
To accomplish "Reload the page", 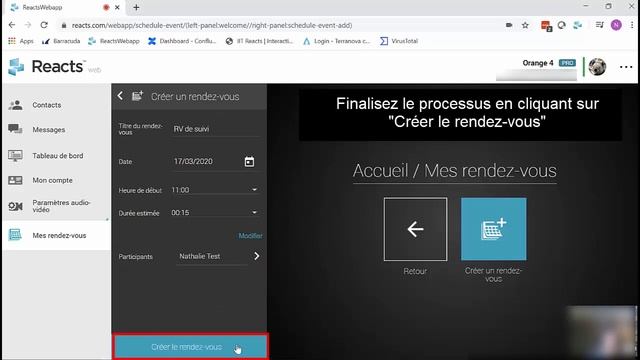I will click(44, 25).
